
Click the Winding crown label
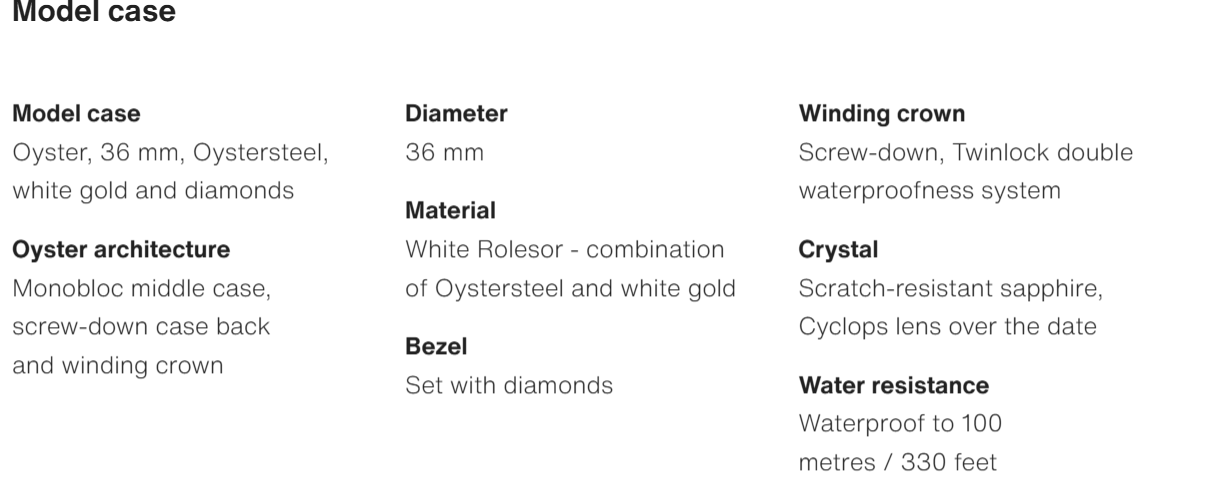882,114
